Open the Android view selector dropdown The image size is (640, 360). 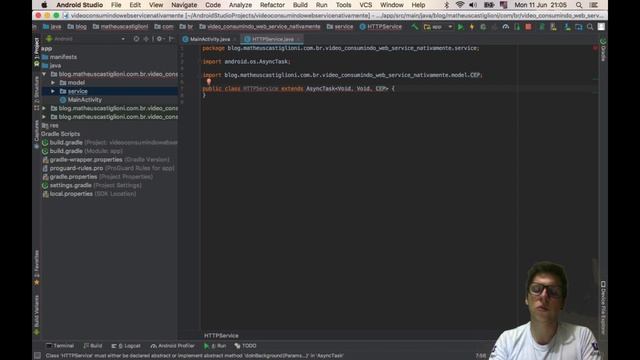pyautogui.click(x=85, y=39)
